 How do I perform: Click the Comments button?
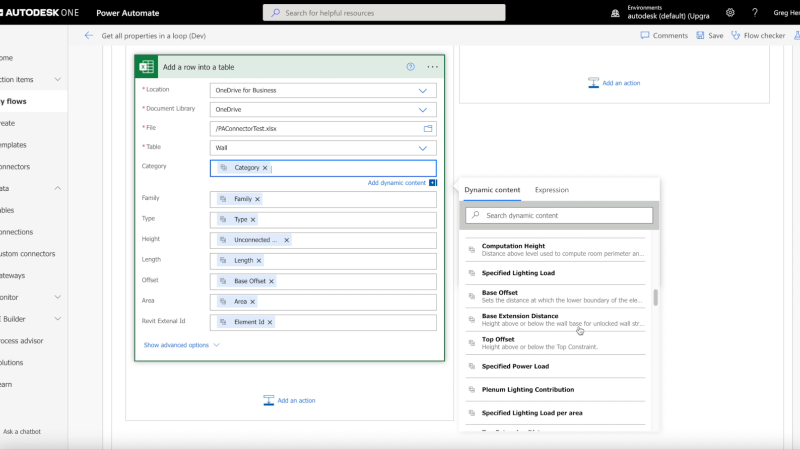pyautogui.click(x=664, y=35)
